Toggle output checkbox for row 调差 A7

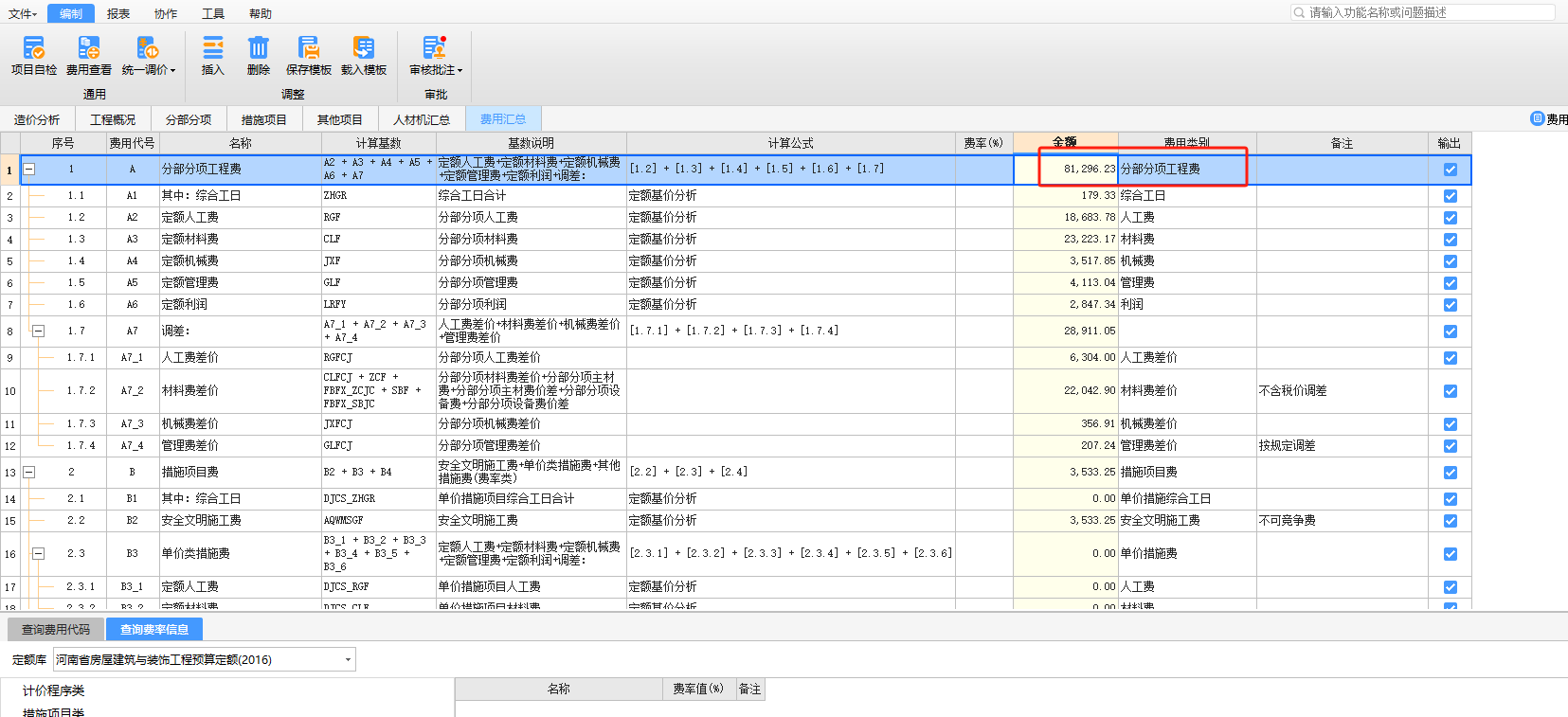(x=1450, y=332)
